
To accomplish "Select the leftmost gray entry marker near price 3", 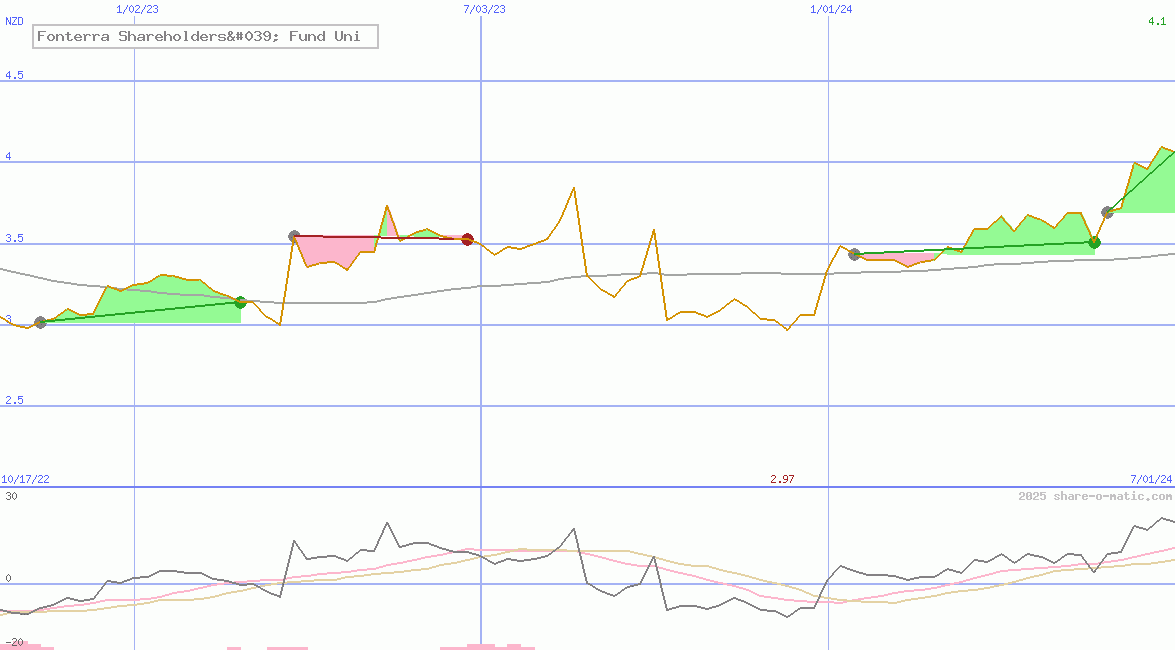I will point(40,322).
